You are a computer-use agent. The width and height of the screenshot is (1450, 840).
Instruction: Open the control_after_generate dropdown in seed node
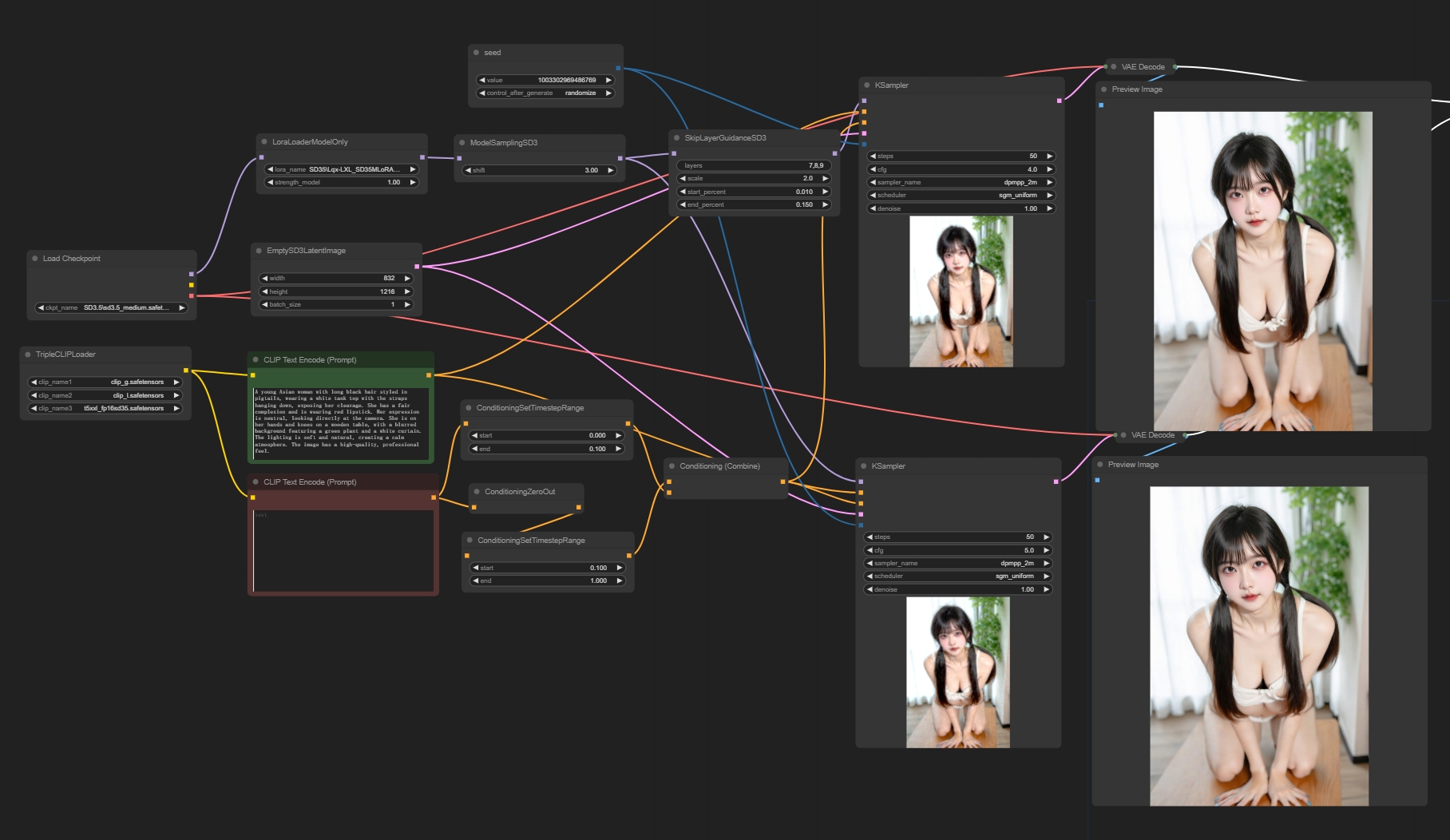pos(545,93)
